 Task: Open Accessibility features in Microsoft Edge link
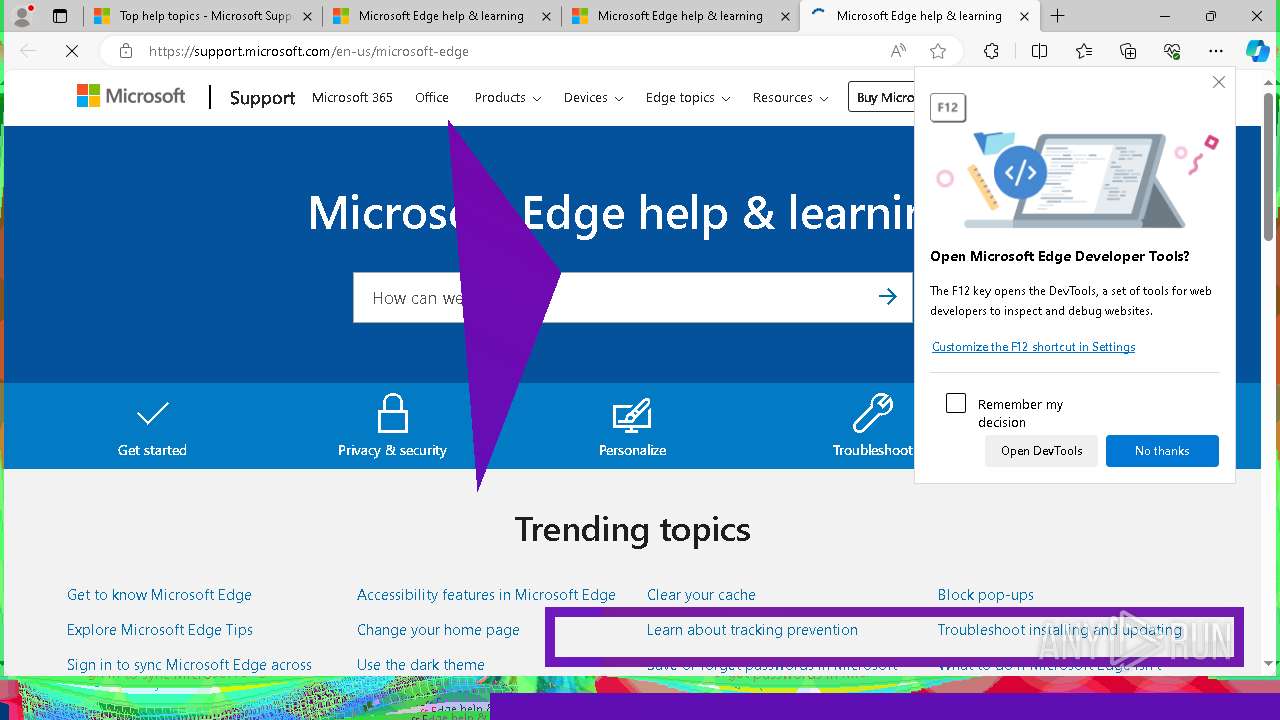[486, 595]
